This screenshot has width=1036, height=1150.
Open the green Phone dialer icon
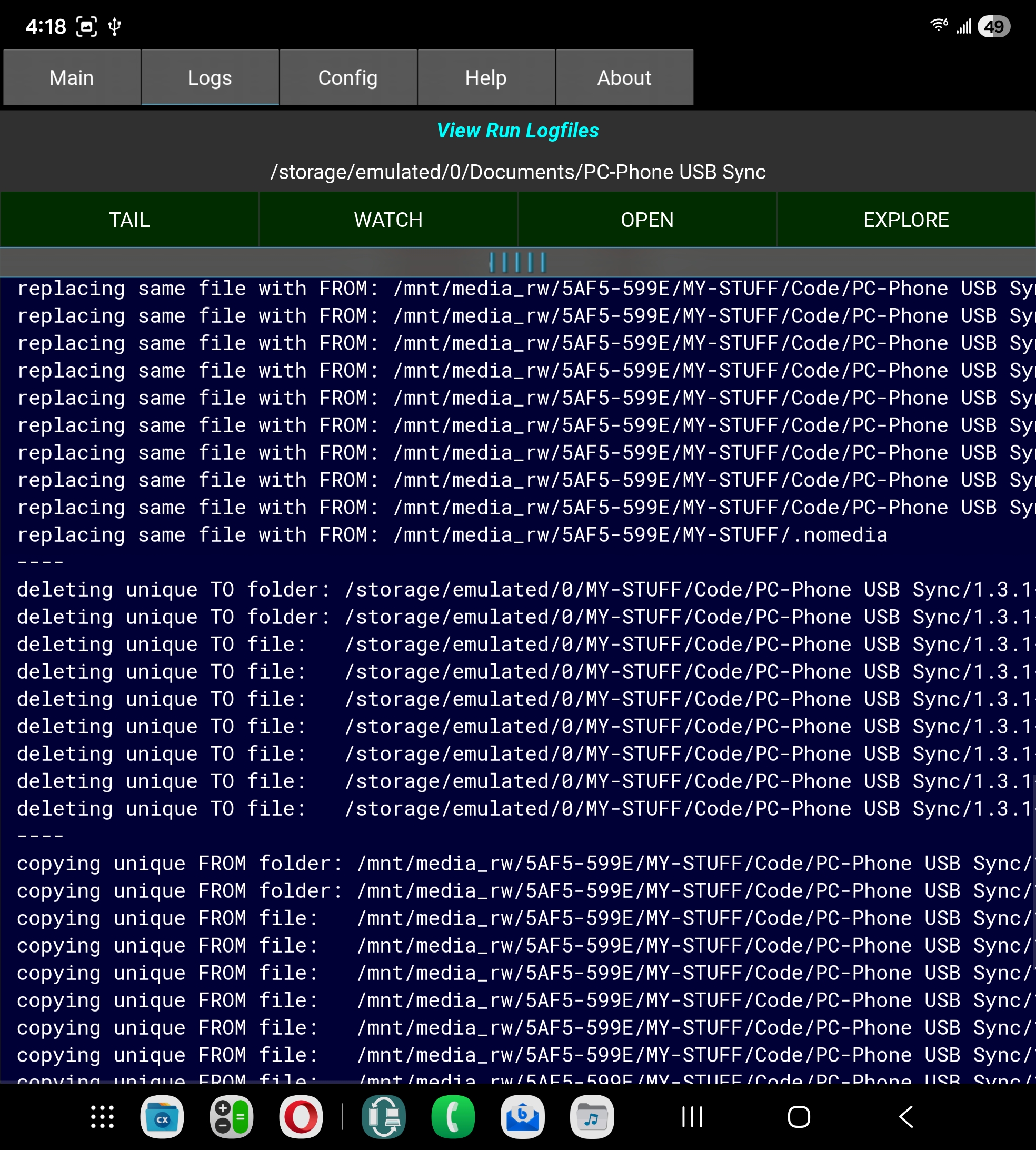tap(453, 1117)
